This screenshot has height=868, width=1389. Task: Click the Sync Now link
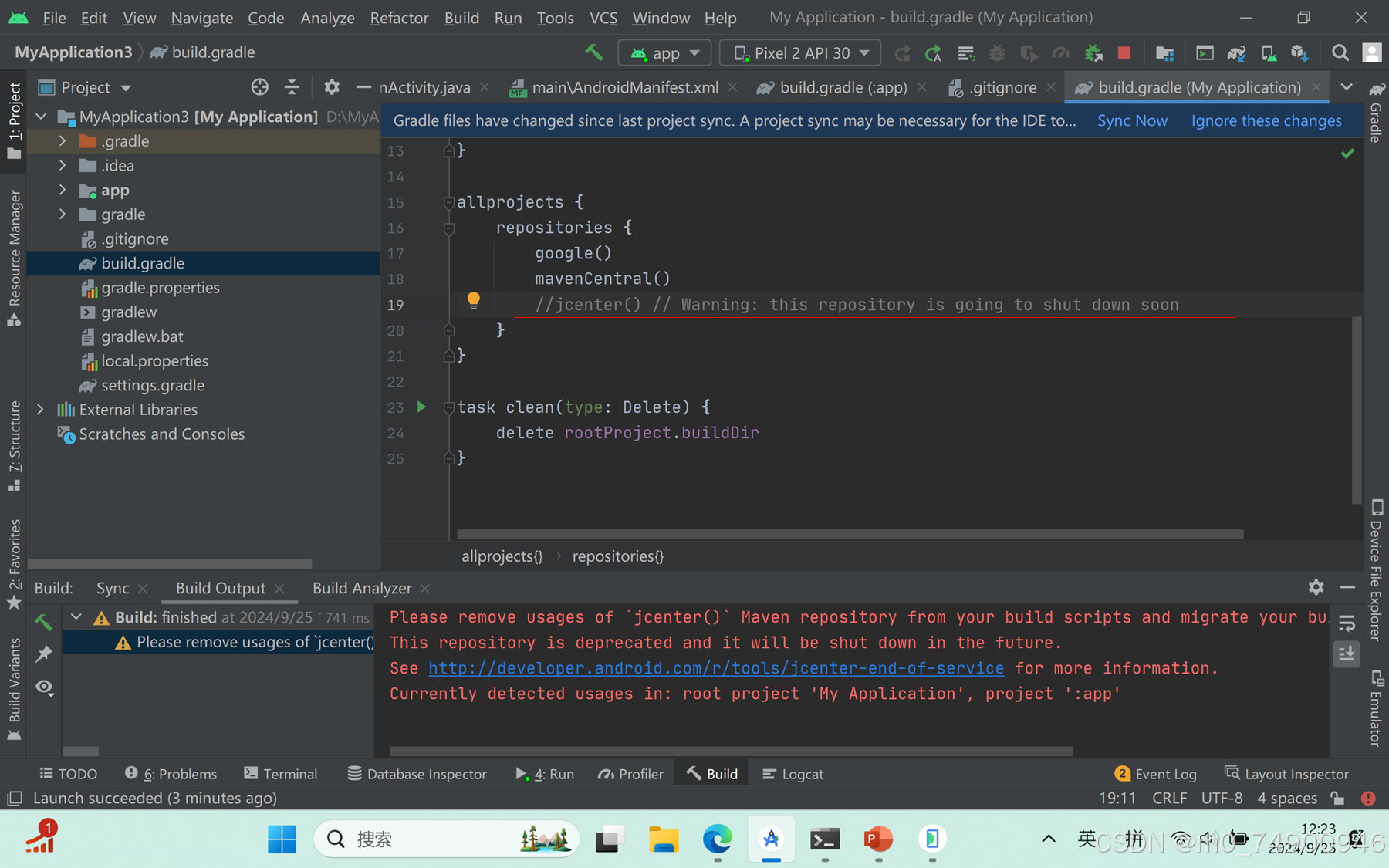point(1131,120)
